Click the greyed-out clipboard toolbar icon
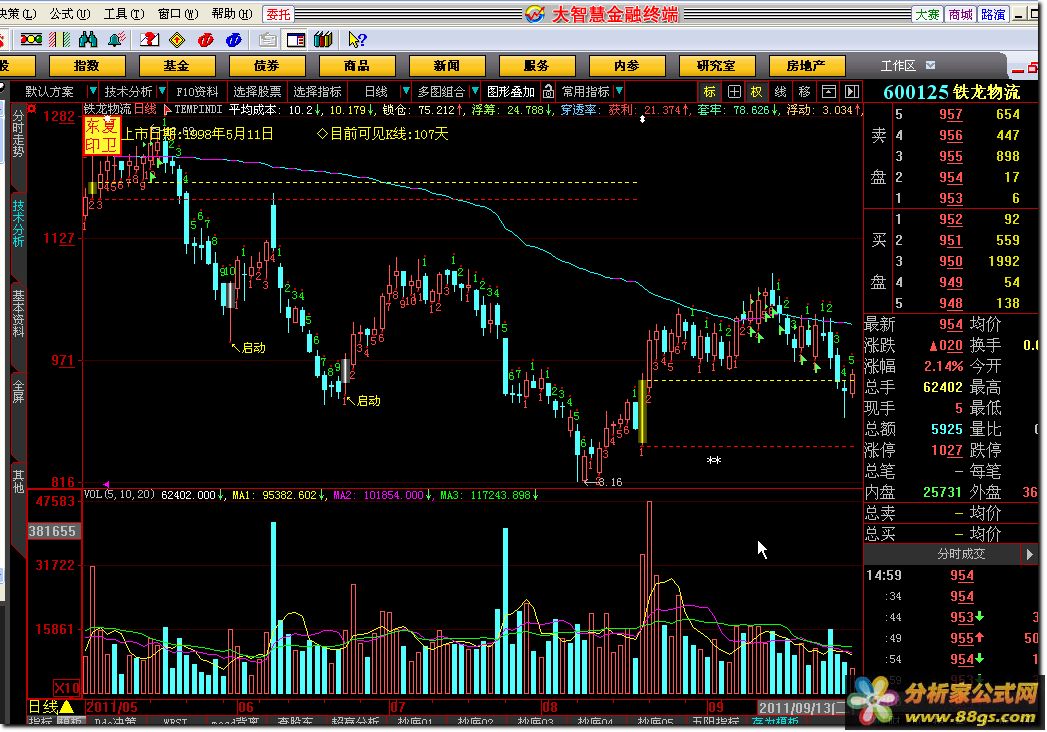1047x732 pixels. tap(267, 40)
